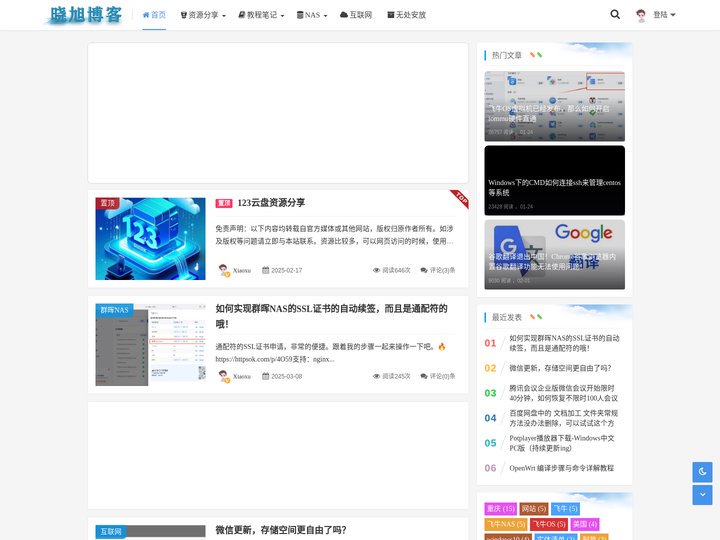720x540 pixels.
Task: Open the 无处安放 menu item
Action: tap(406, 15)
